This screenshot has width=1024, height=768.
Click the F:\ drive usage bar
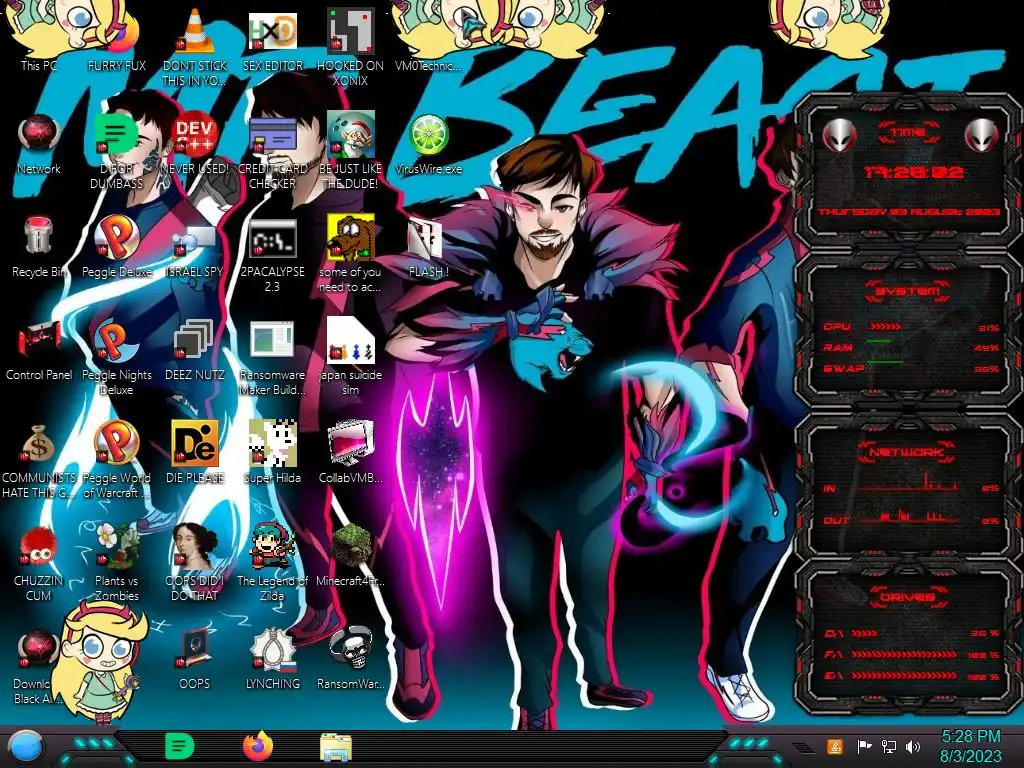pyautogui.click(x=904, y=654)
